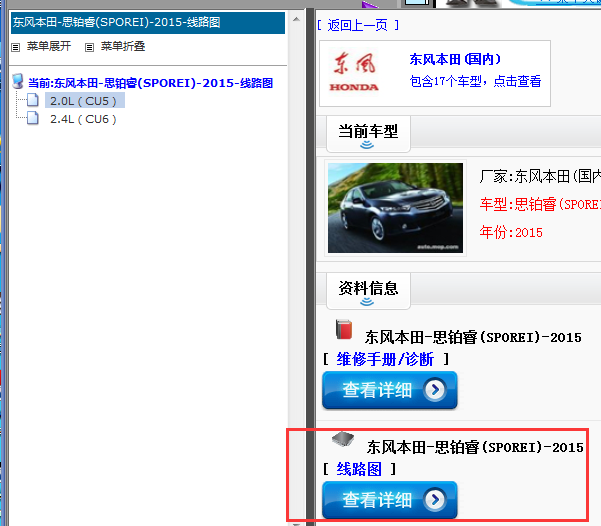Image resolution: width=601 pixels, height=526 pixels.
Task: Expand all menus via 菜单展开 text
Action: [x=49, y=46]
